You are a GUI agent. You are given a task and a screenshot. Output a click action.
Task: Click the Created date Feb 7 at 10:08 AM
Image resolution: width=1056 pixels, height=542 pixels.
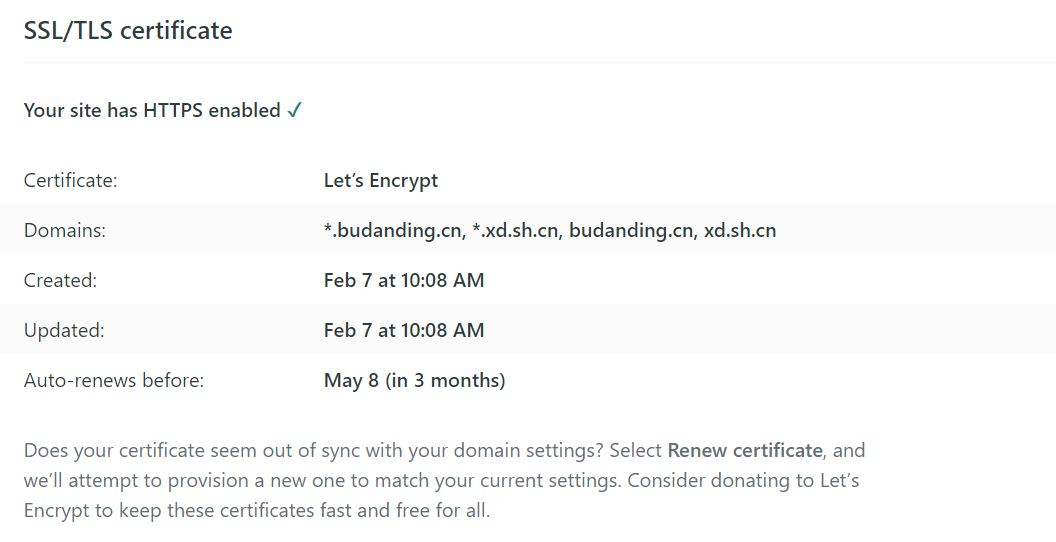(404, 281)
